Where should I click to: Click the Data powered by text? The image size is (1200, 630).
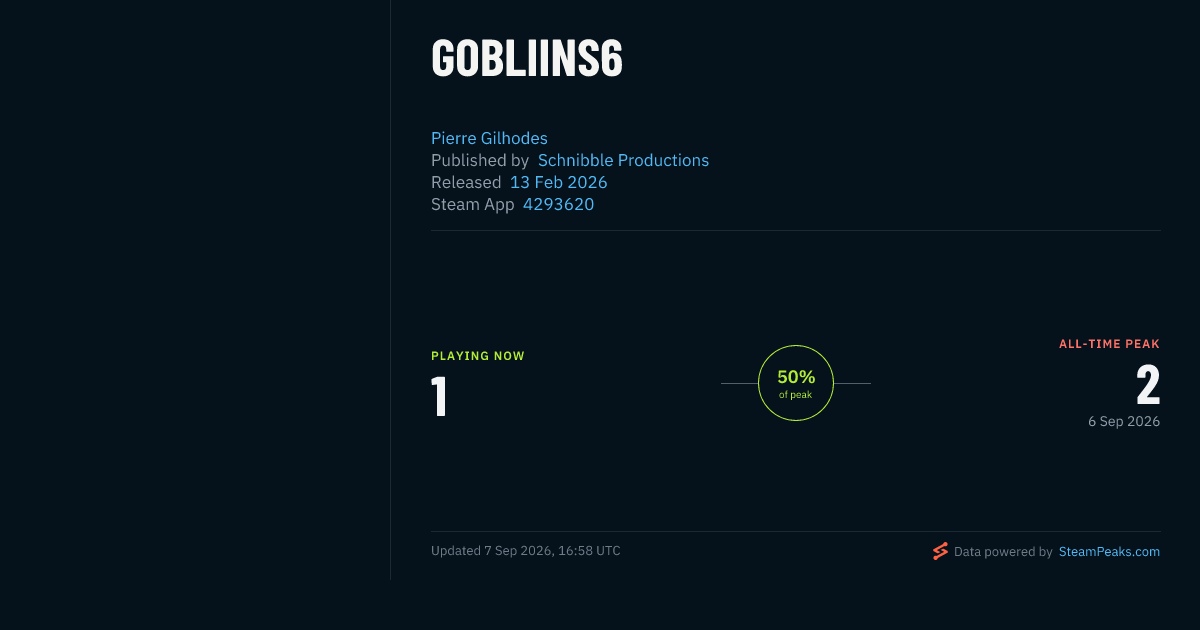coord(1003,551)
